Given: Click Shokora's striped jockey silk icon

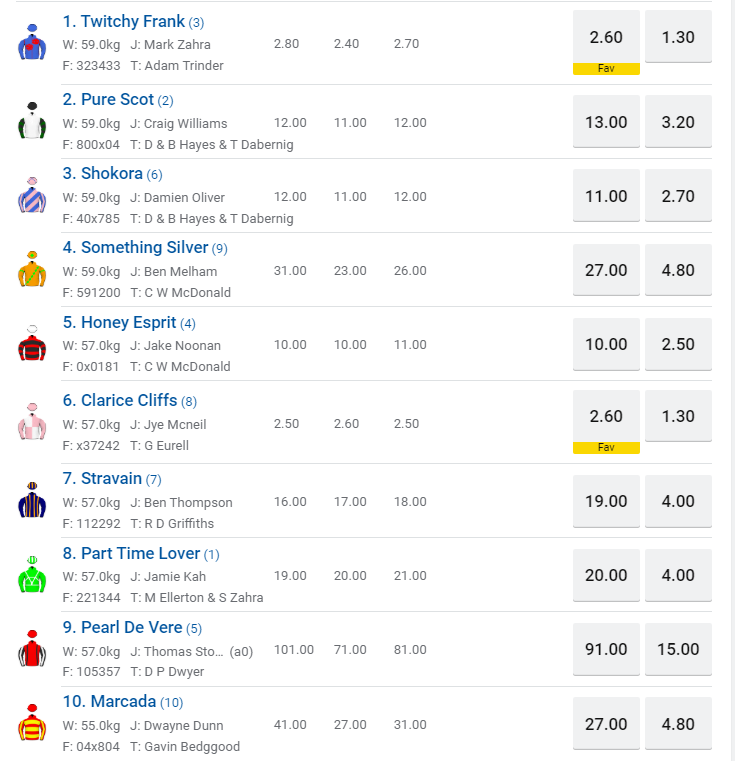Looking at the screenshot, I should [x=32, y=195].
